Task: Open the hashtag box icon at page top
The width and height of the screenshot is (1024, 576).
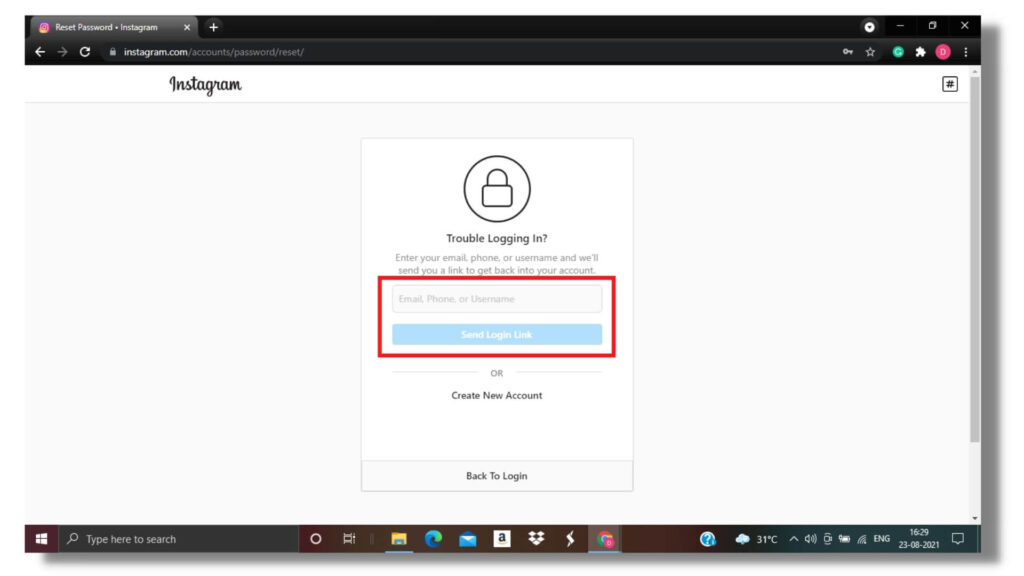Action: coord(950,84)
